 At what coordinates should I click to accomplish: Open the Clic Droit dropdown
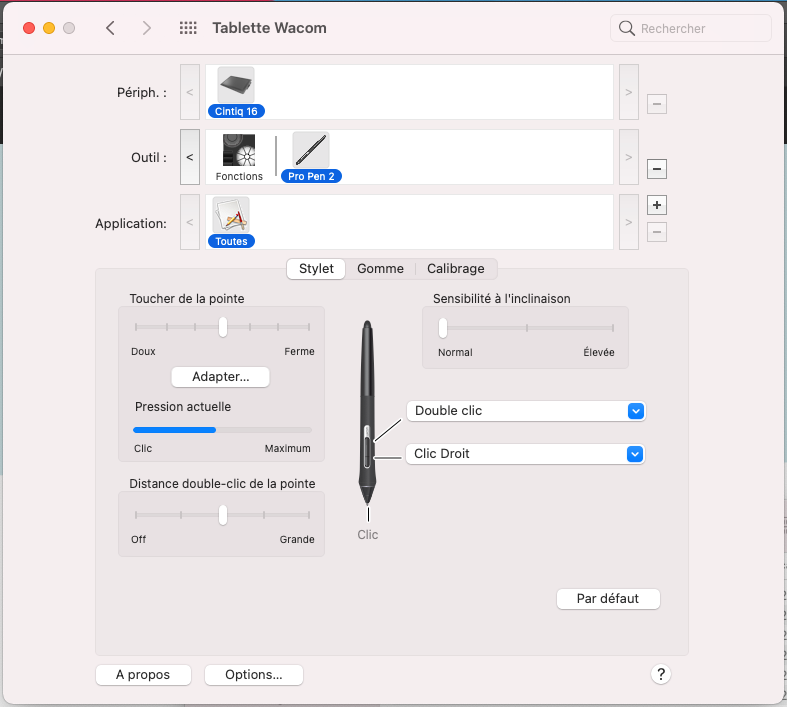(526, 454)
